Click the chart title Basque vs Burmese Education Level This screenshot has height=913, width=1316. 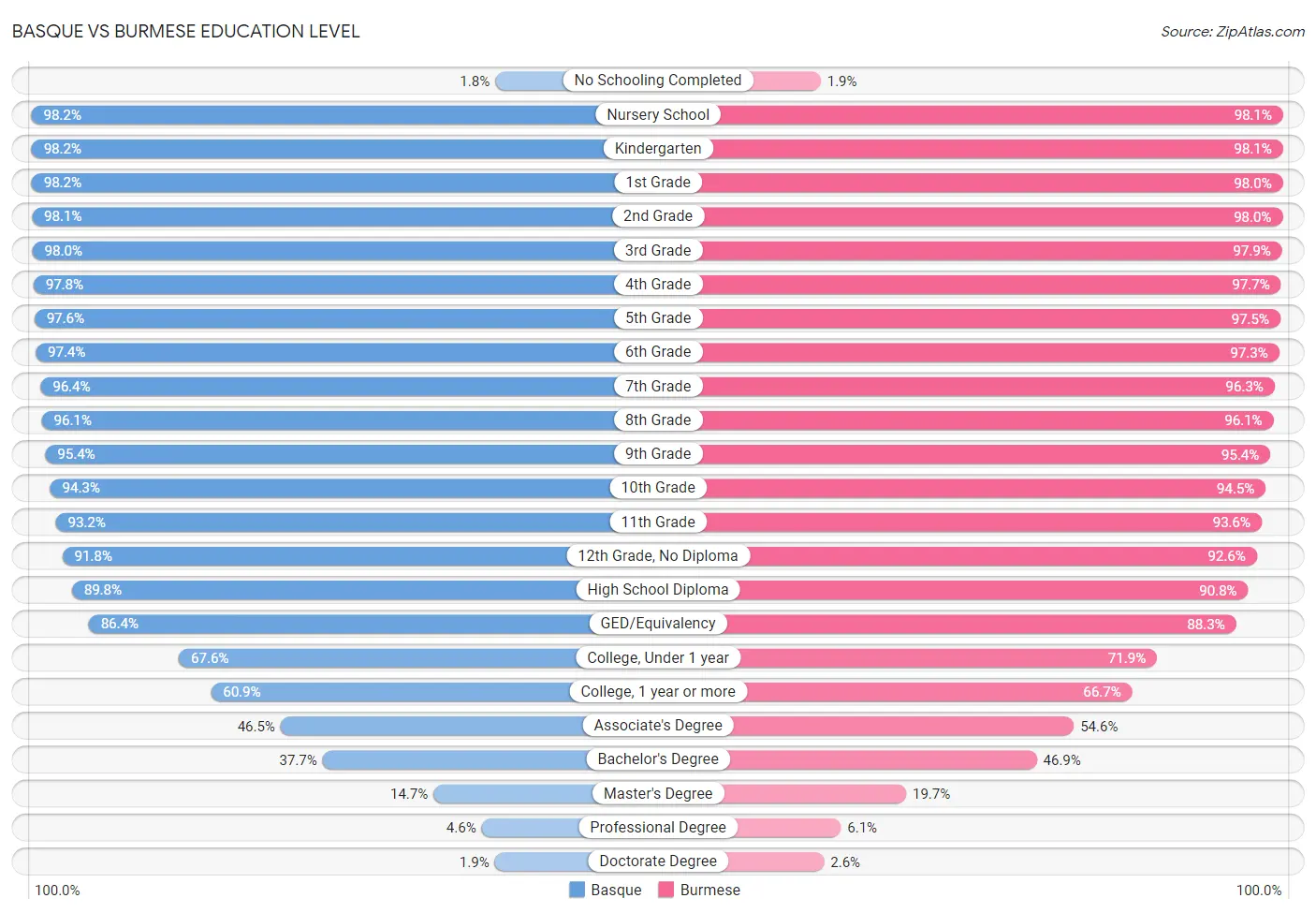(x=185, y=31)
